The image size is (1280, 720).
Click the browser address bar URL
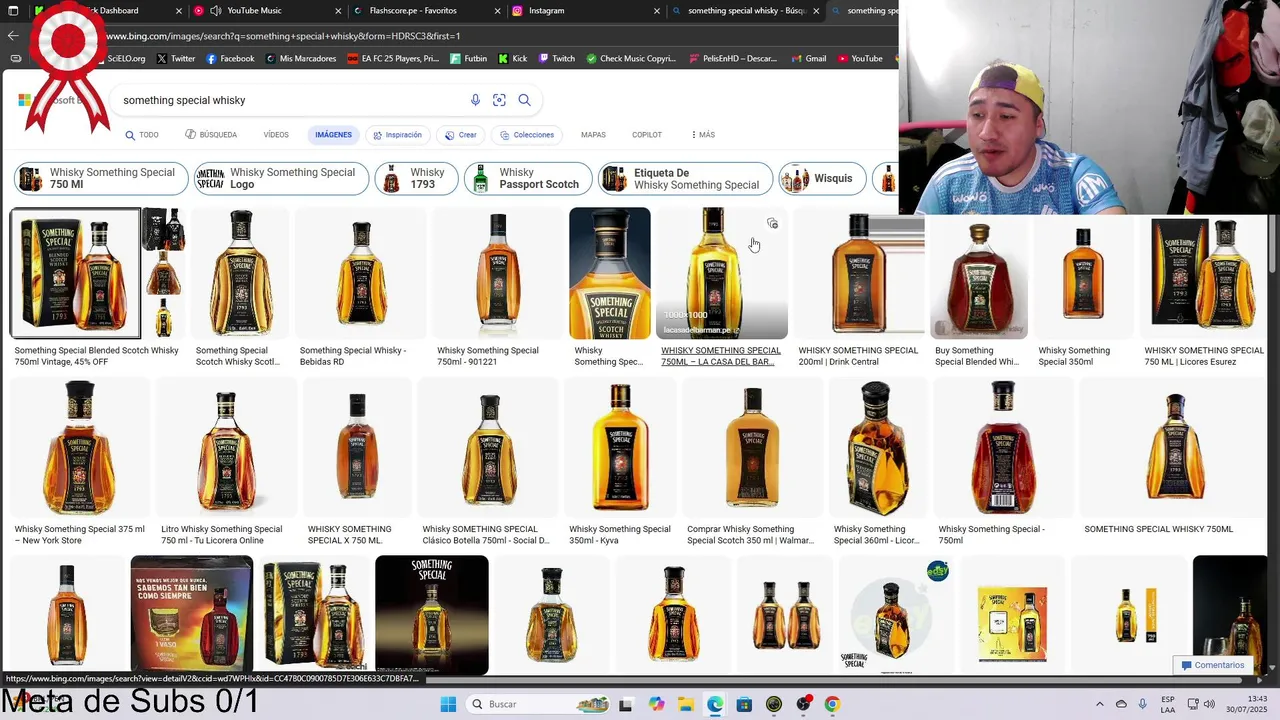[283, 36]
